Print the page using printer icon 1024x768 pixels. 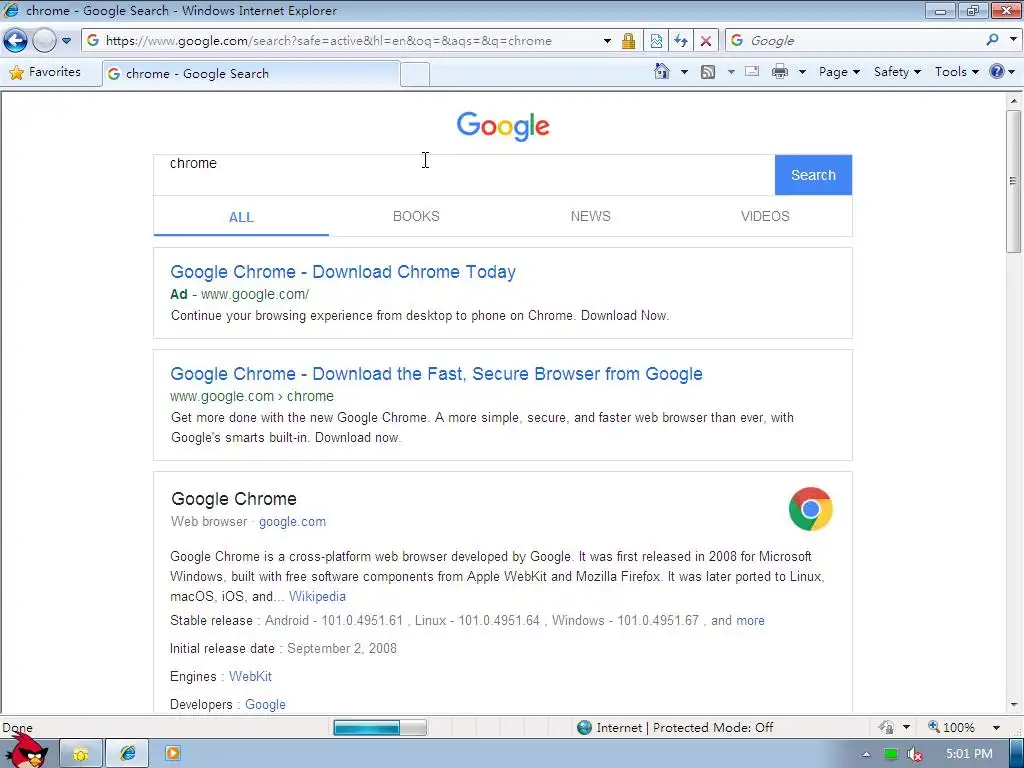pyautogui.click(x=780, y=72)
